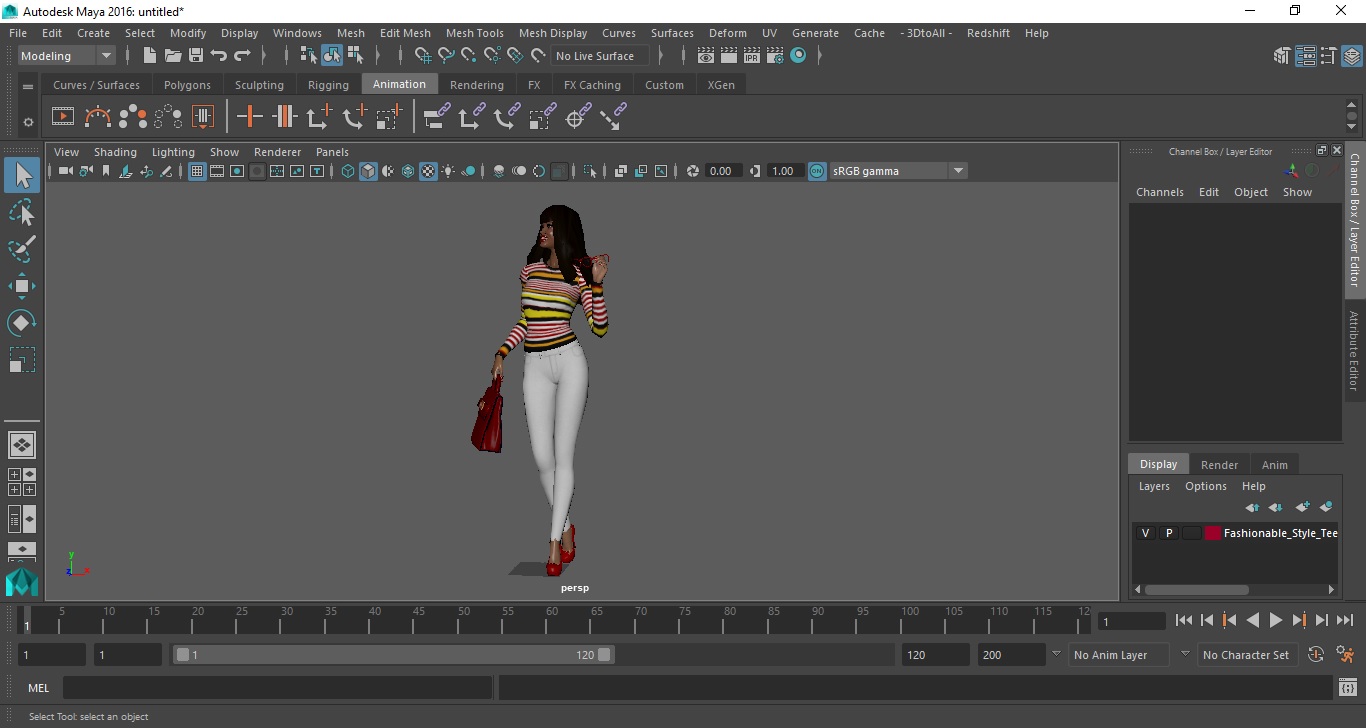
Task: Open No Character Set dropdown
Action: pos(1246,655)
